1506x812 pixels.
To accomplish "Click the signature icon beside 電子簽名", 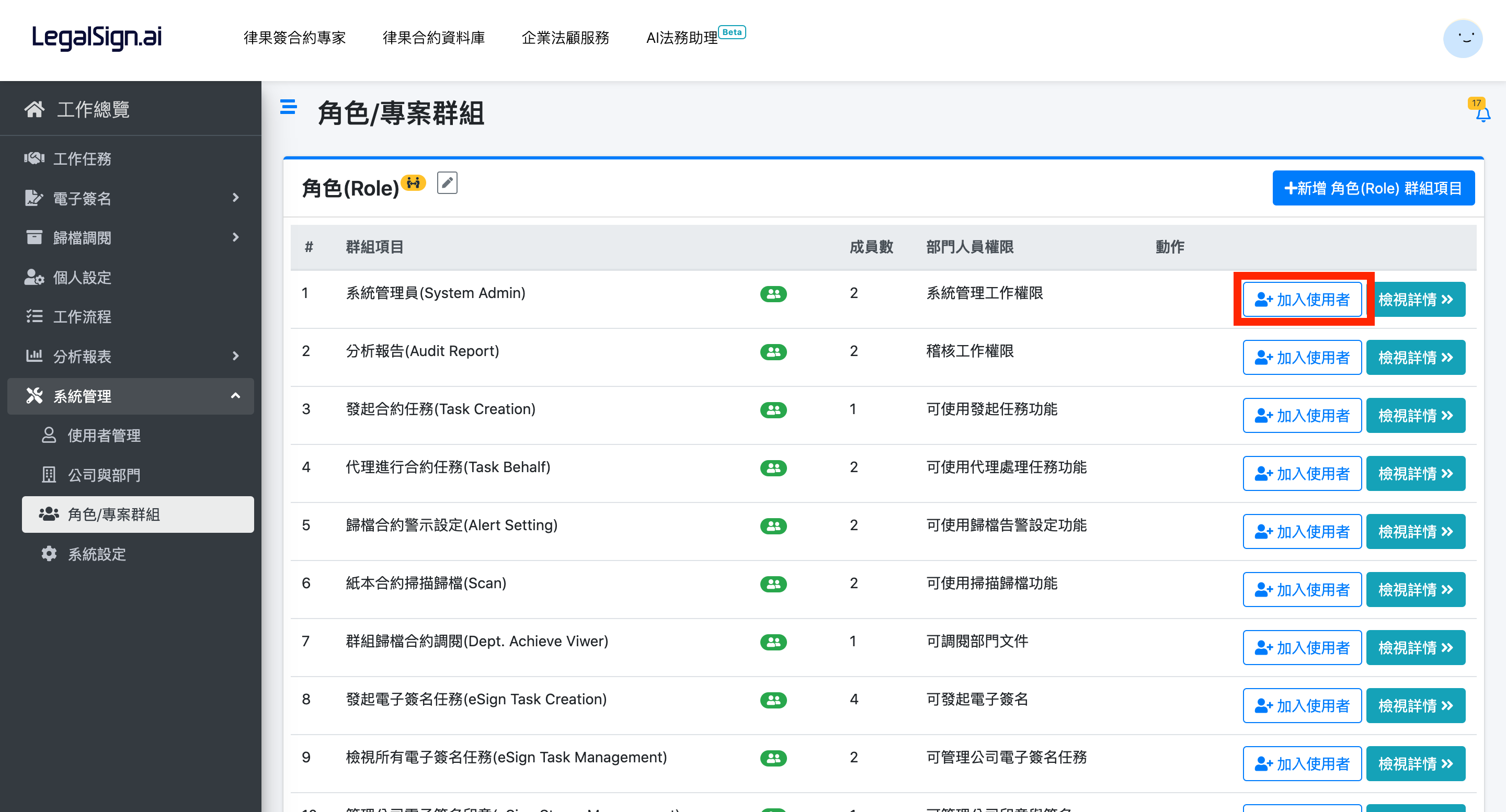I will pos(34,198).
